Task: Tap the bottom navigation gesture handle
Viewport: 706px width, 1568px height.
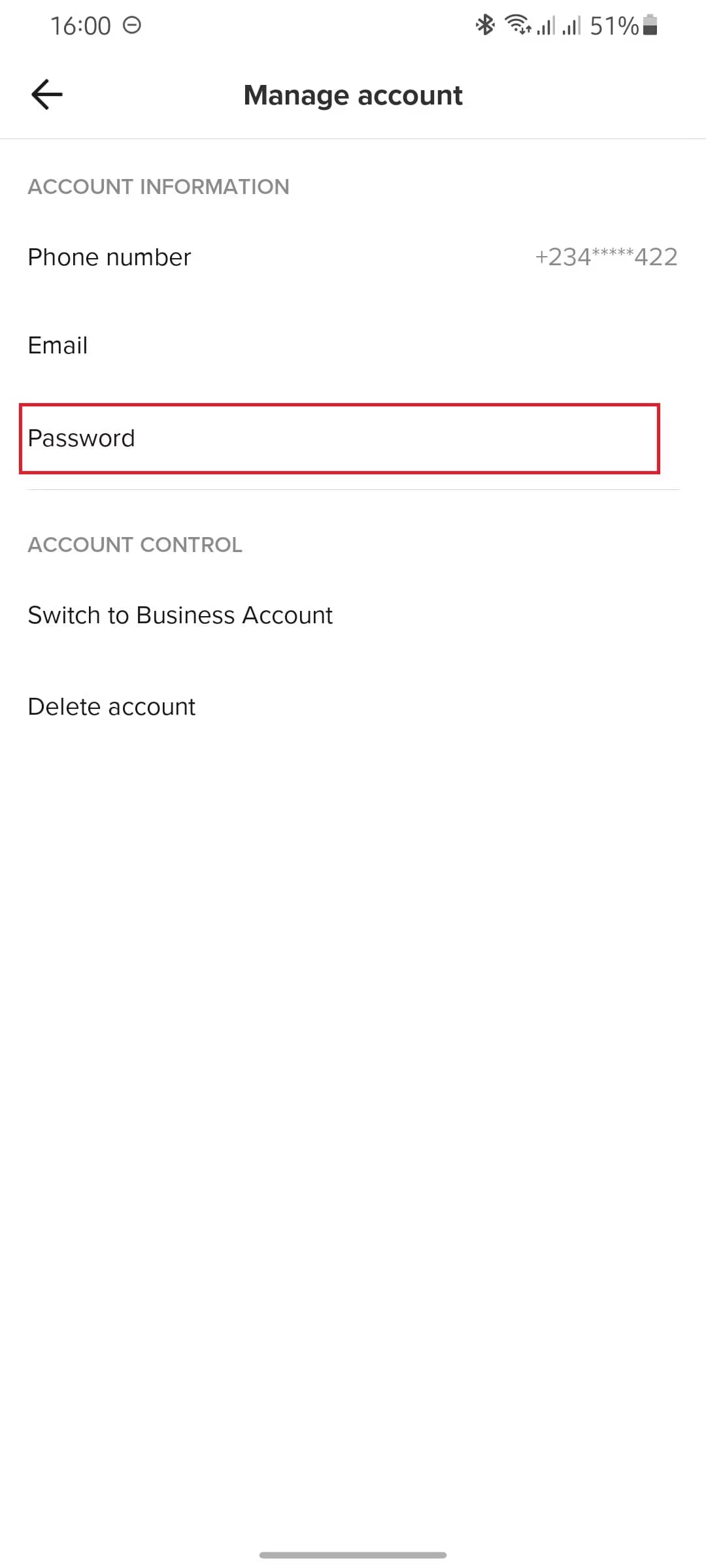Action: pyautogui.click(x=353, y=1555)
